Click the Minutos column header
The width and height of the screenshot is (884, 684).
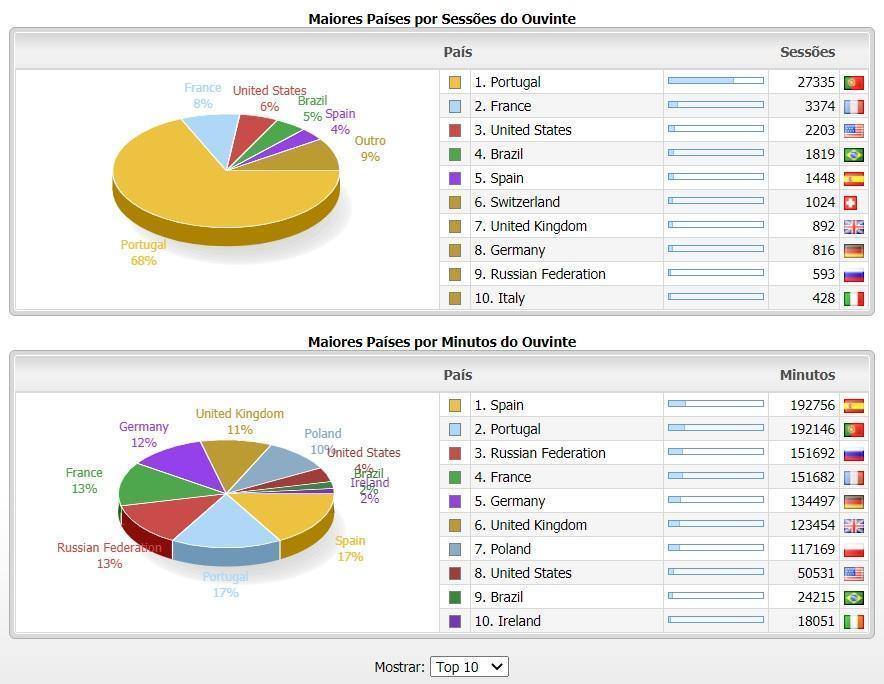point(807,375)
